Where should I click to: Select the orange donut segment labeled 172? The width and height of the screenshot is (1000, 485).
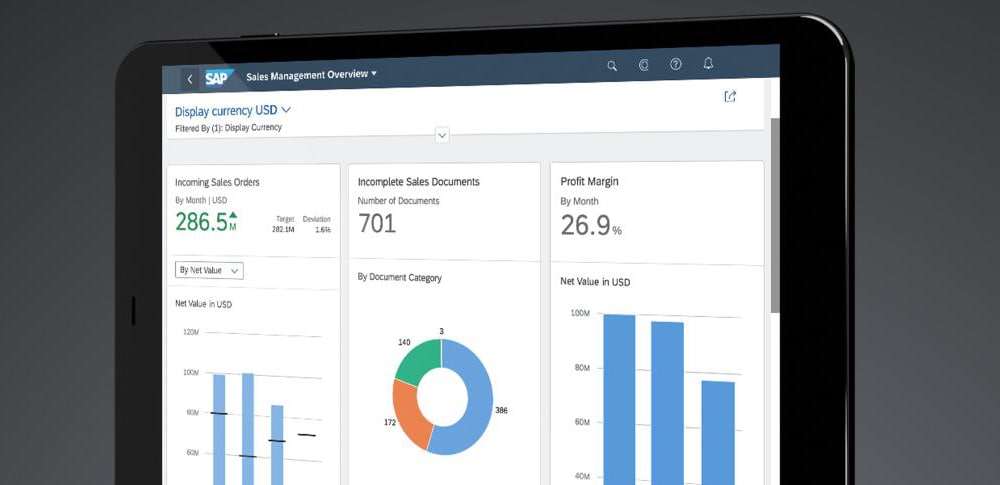click(408, 415)
